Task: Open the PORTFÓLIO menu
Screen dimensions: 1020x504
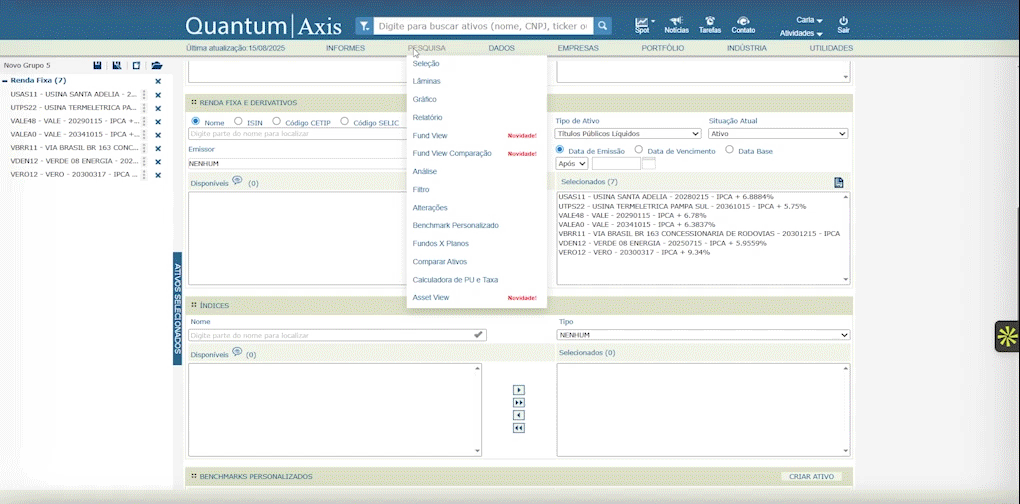Action: (662, 48)
